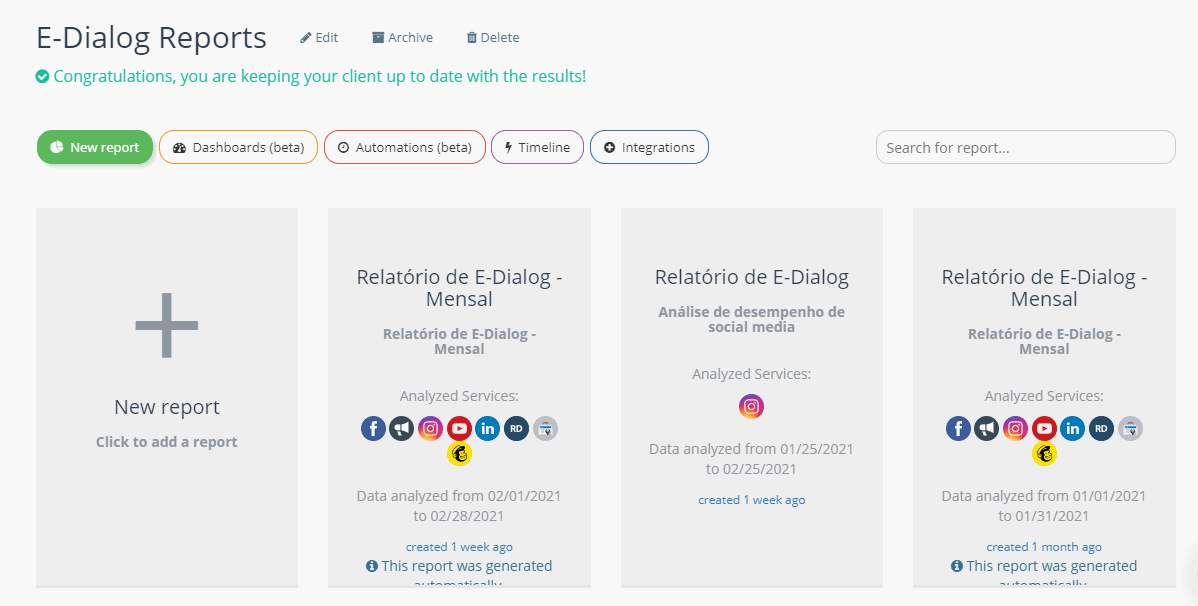Click the Google My Business icon in the February report
The width and height of the screenshot is (1198, 606).
[x=545, y=429]
